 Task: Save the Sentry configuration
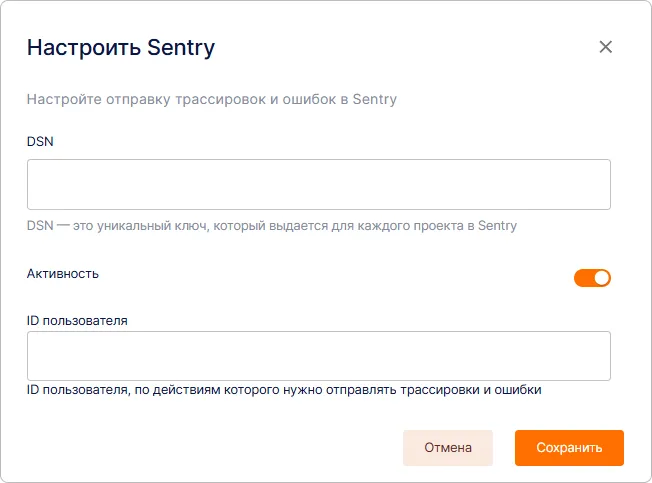[x=569, y=448]
